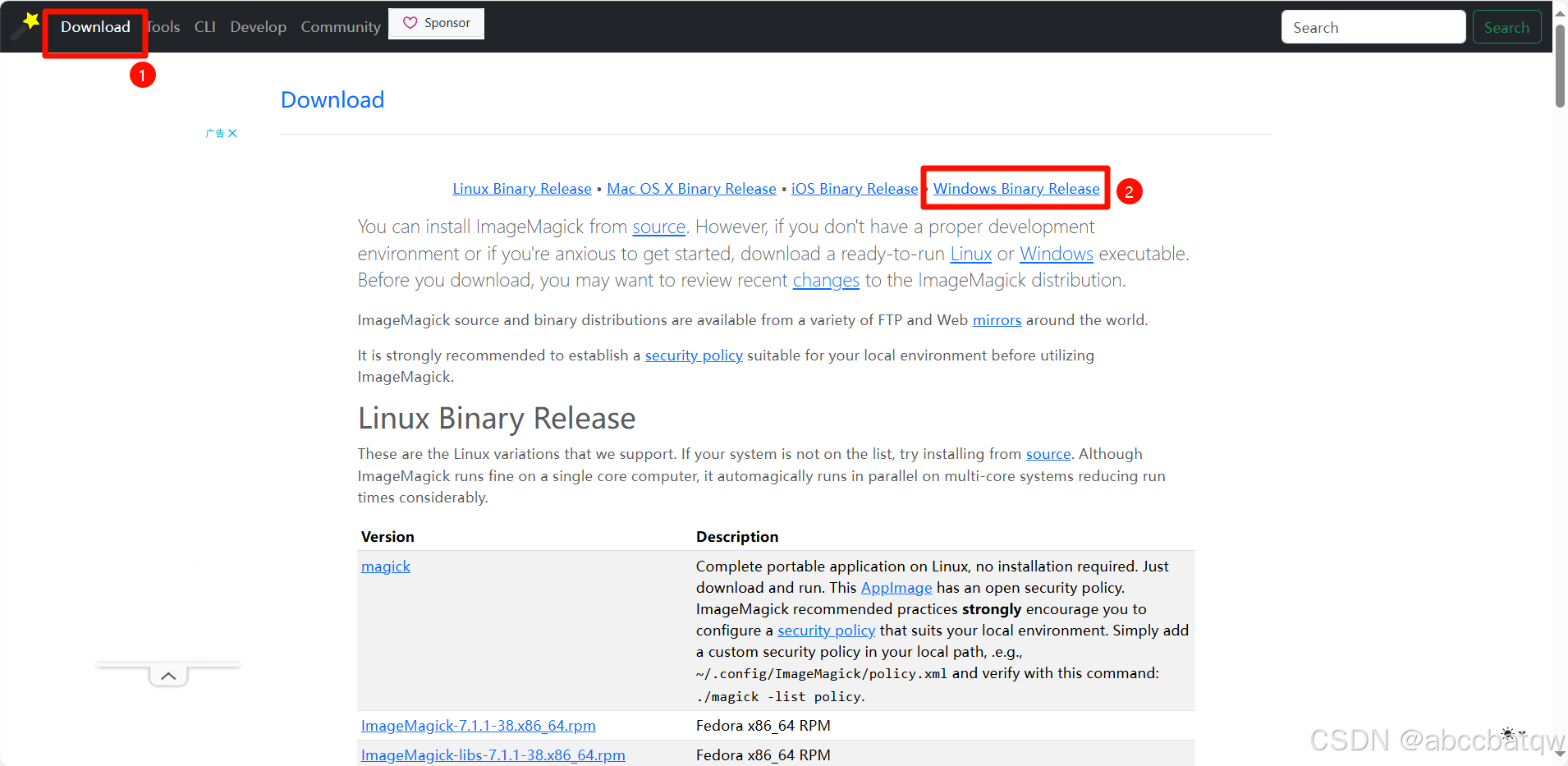This screenshot has width=1568, height=766.
Task: Open 'source' link under Linux Binary Release
Action: click(x=1048, y=454)
